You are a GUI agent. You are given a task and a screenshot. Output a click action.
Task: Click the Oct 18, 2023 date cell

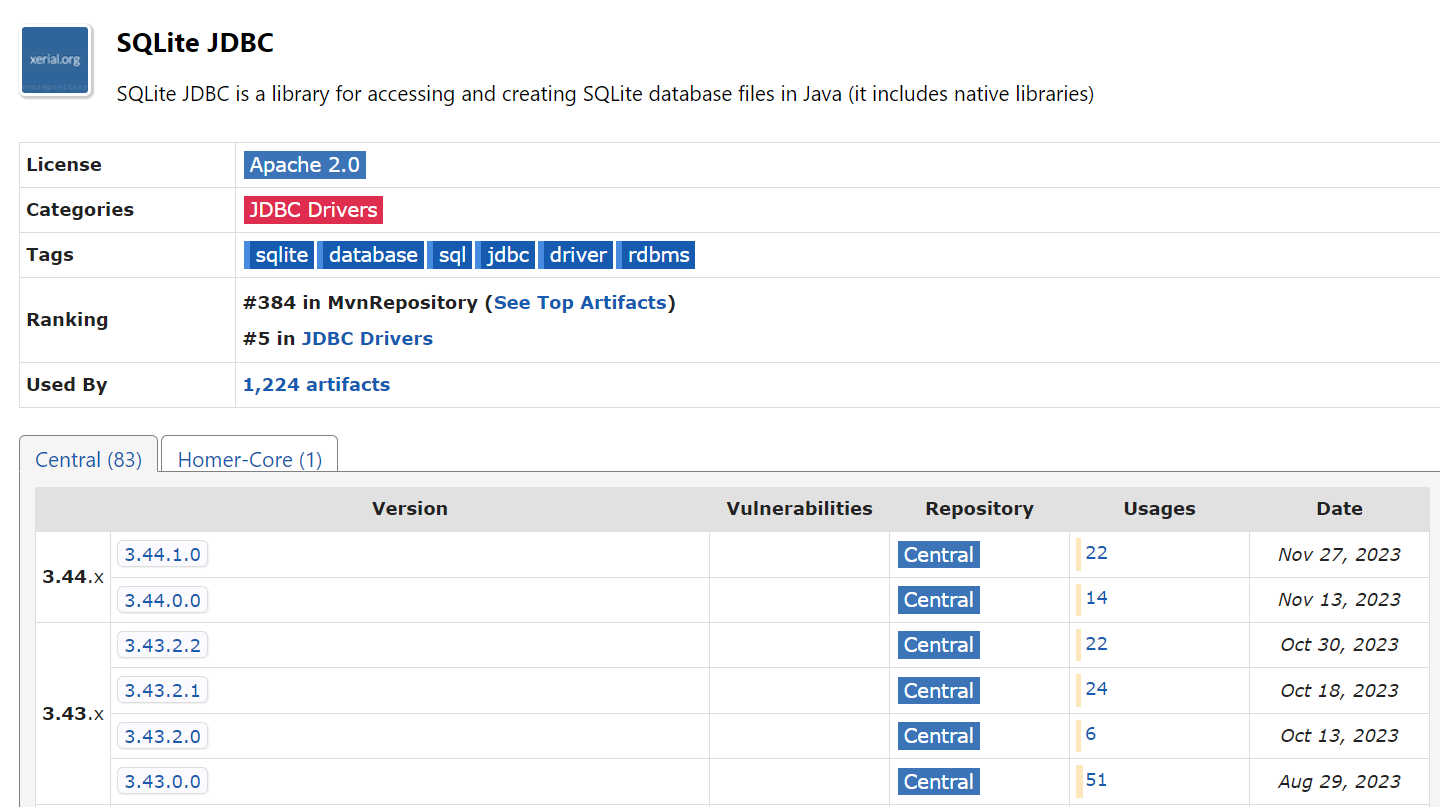[x=1340, y=691]
